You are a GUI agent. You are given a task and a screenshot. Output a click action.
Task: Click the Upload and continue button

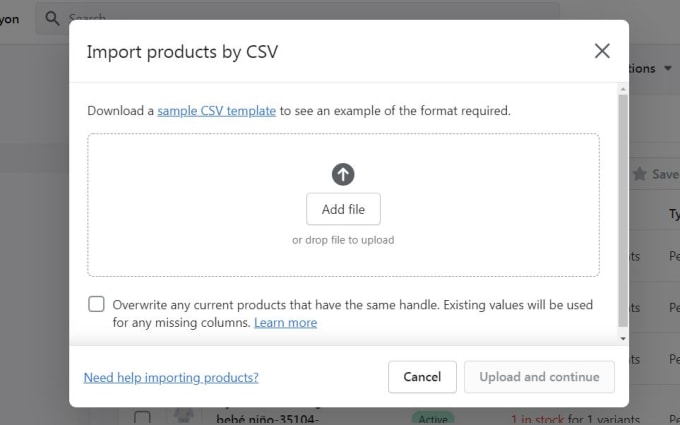point(539,377)
